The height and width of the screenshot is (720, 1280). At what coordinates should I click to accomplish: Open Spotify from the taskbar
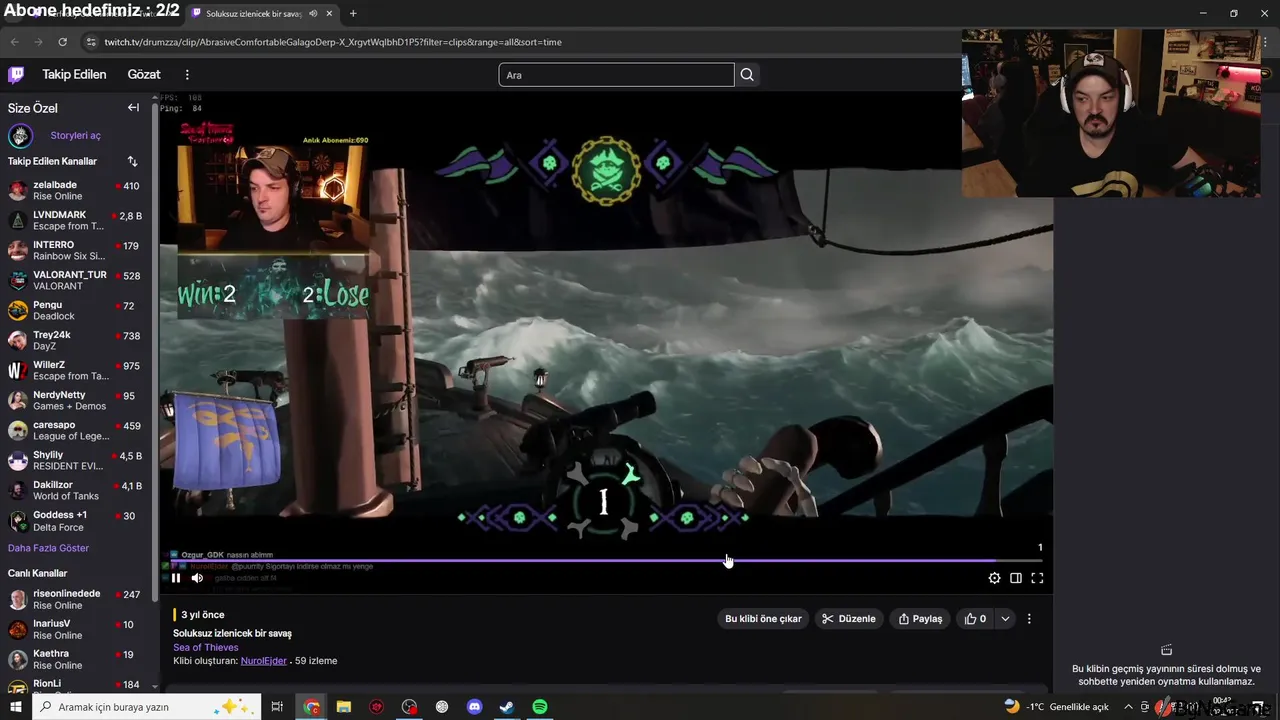[x=540, y=707]
